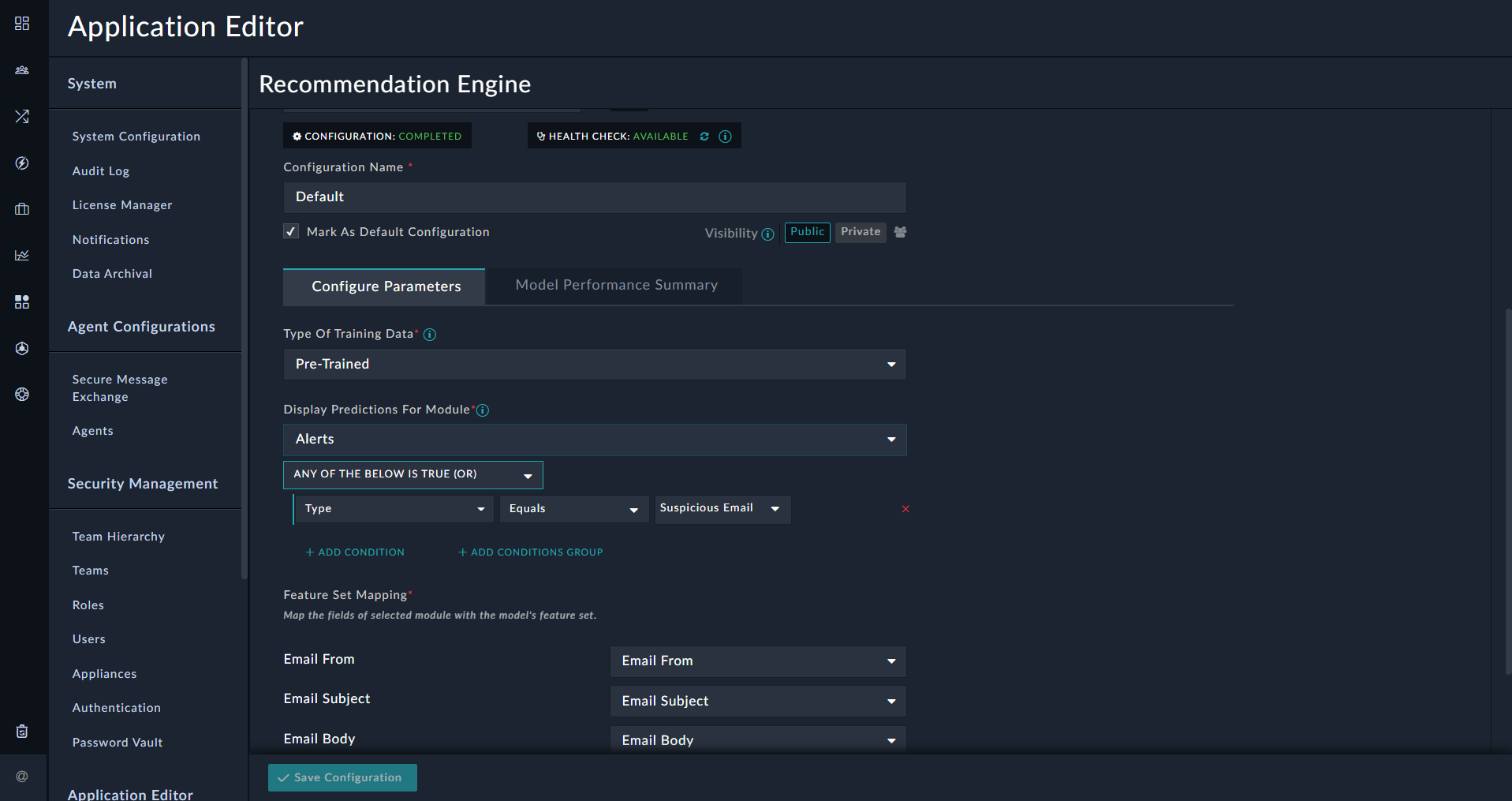Click the refresh icon next to Health Check
Image resolution: width=1512 pixels, height=801 pixels.
click(x=704, y=136)
